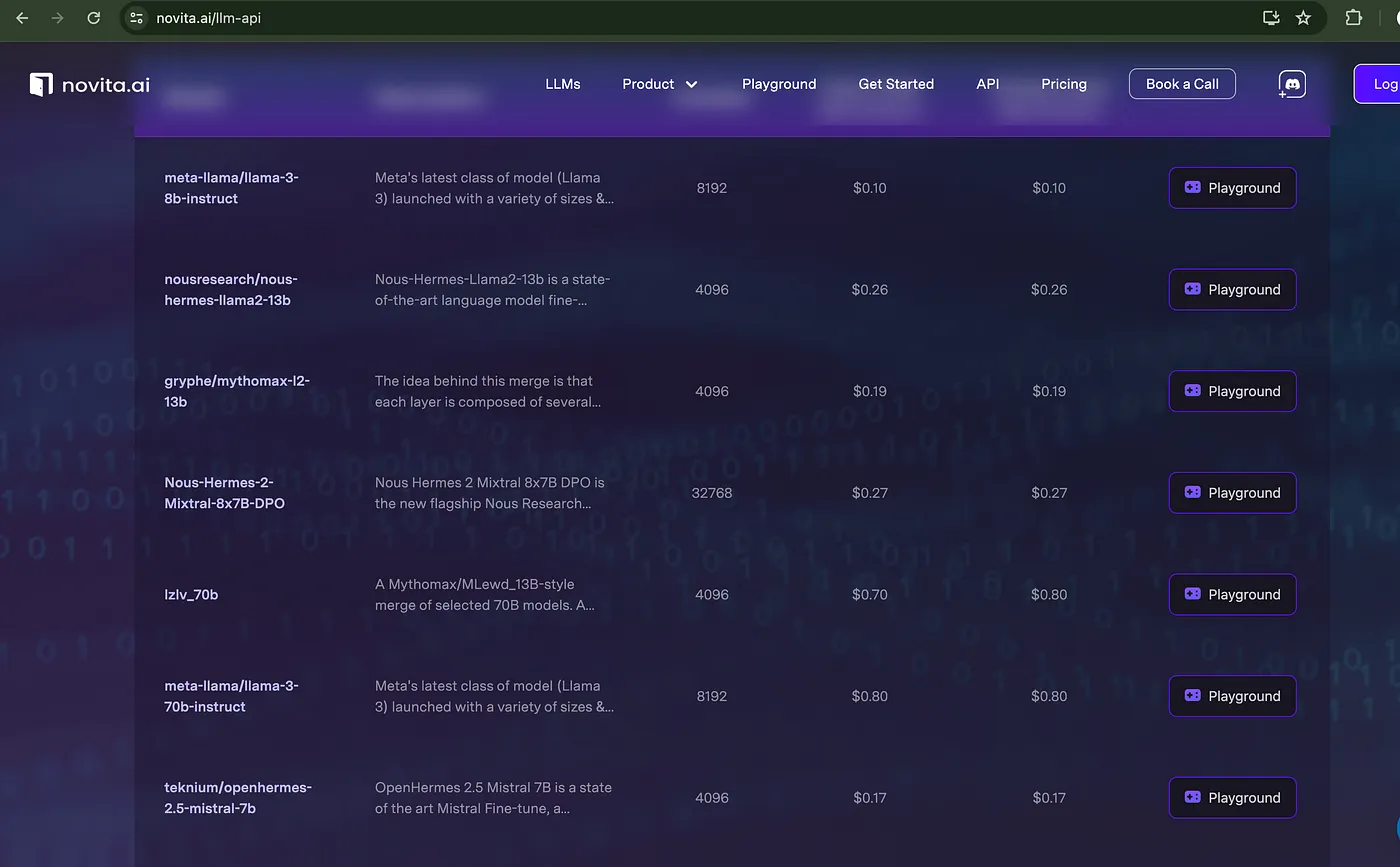Open the Discord invite icon
The height and width of the screenshot is (867, 1400).
(1292, 84)
